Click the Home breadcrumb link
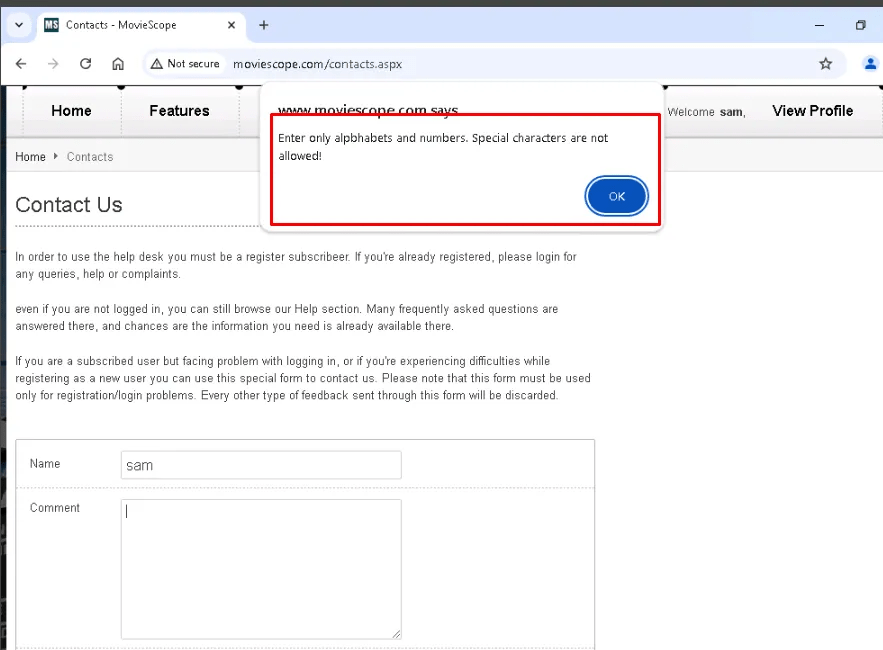This screenshot has width=883, height=650. (30, 157)
